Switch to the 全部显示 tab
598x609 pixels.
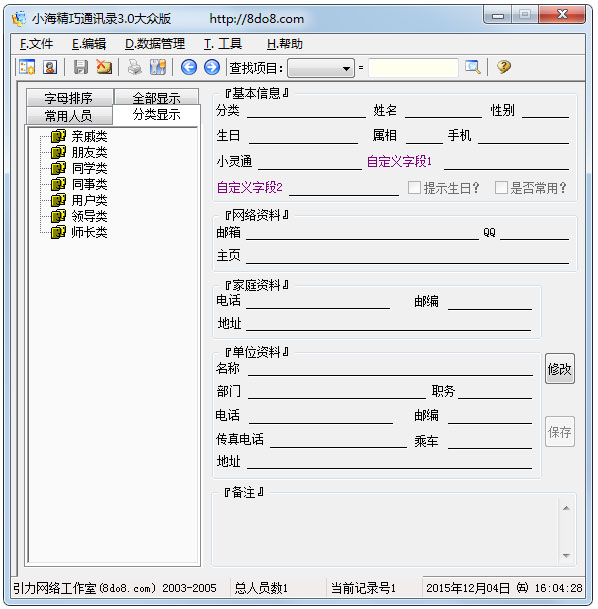[x=156, y=97]
